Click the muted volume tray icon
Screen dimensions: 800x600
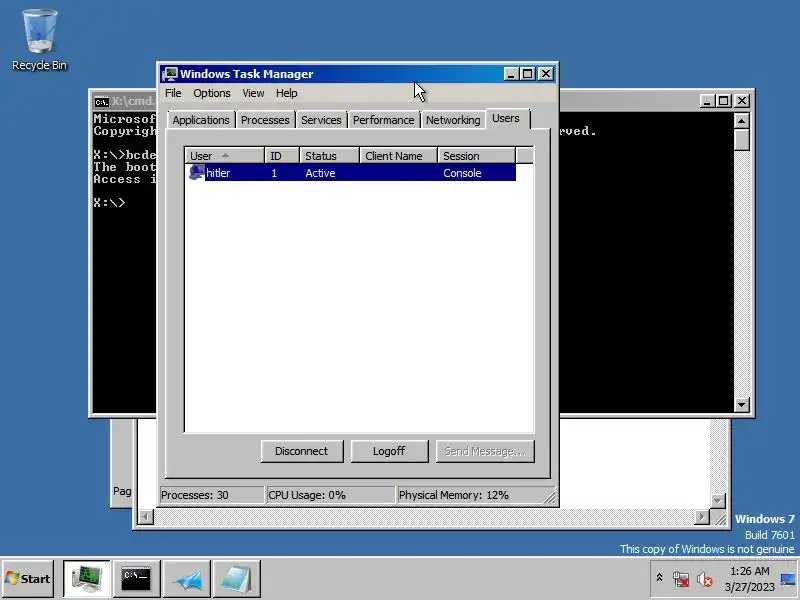point(705,579)
